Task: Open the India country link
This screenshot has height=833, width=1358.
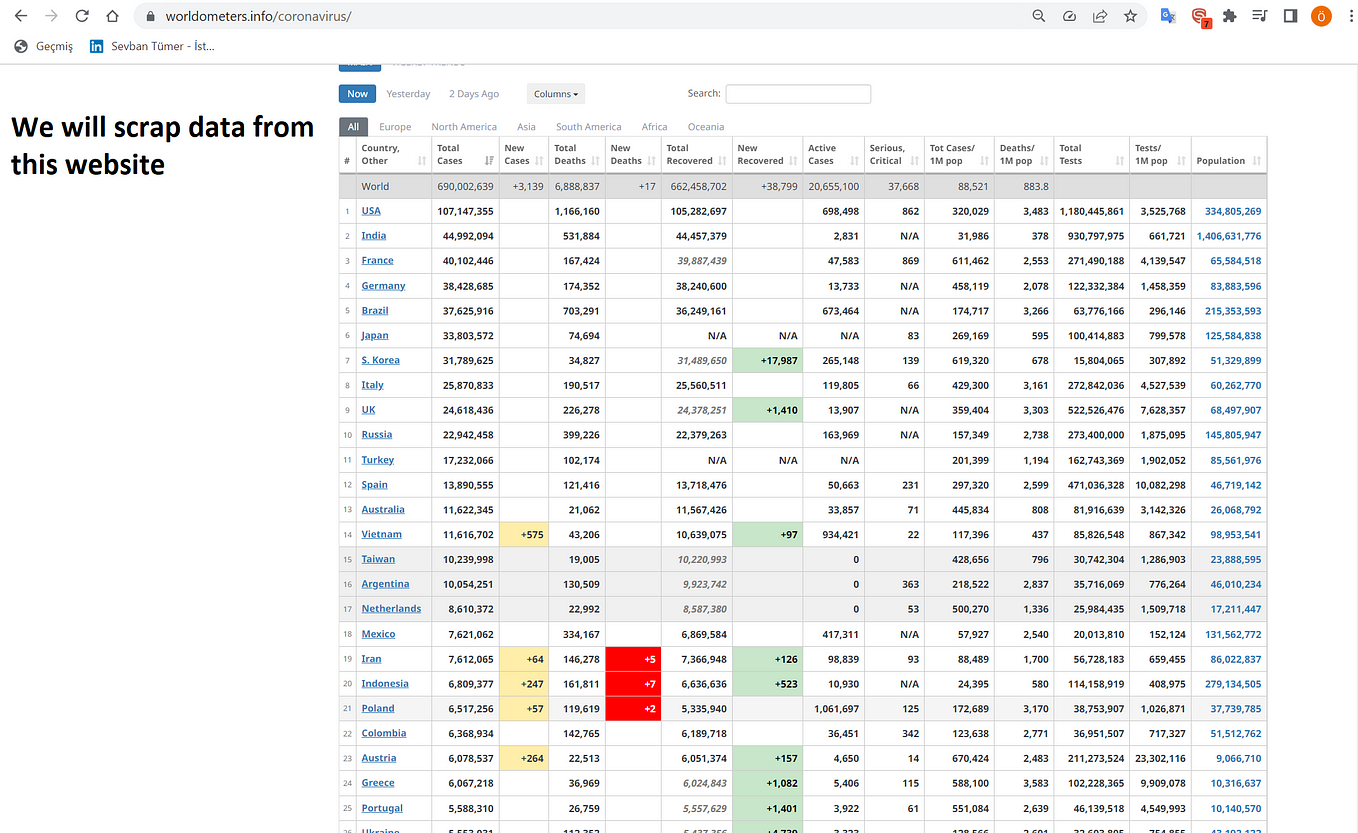Action: 373,235
